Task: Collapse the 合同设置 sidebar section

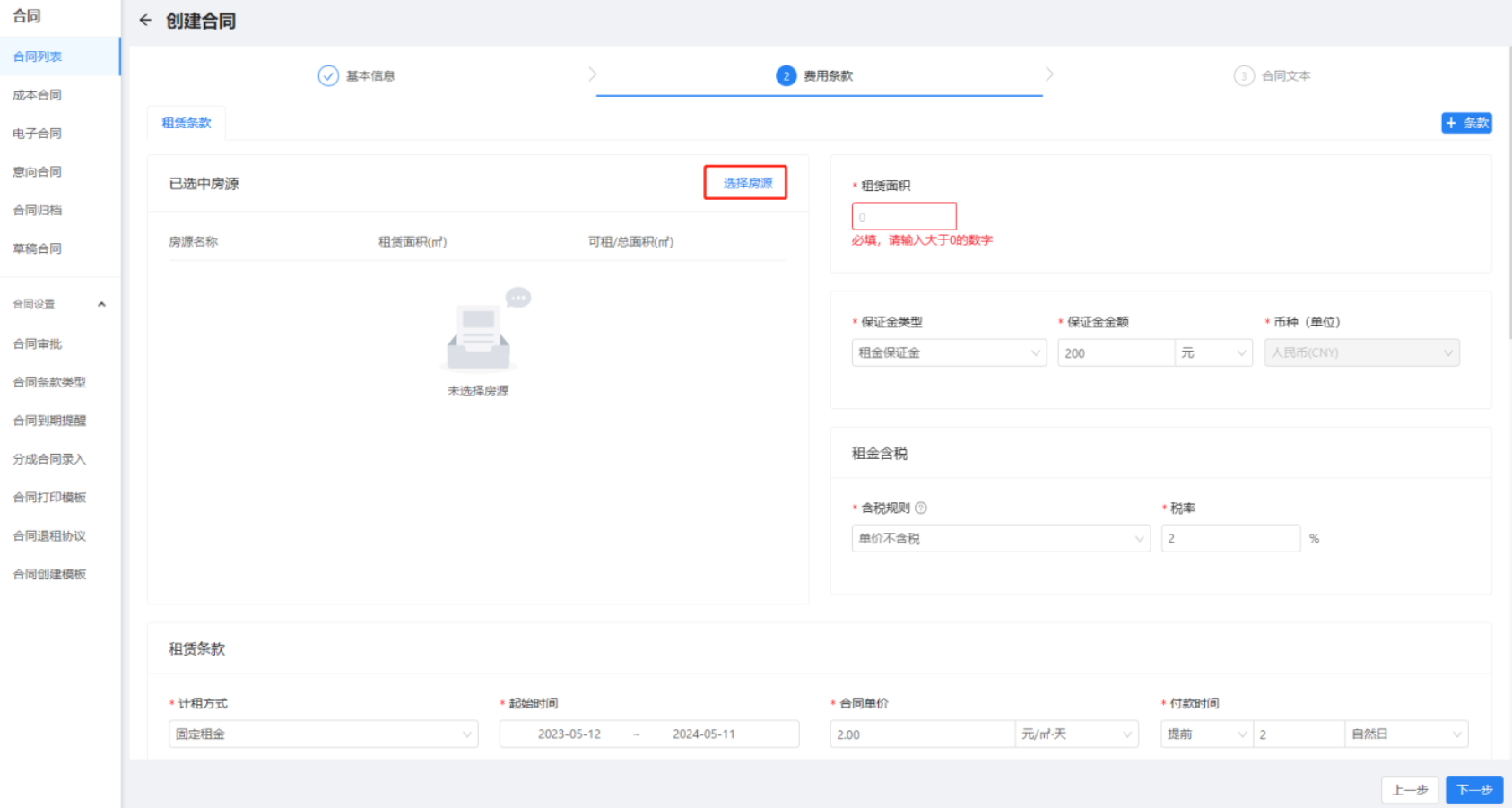Action: 101,305
